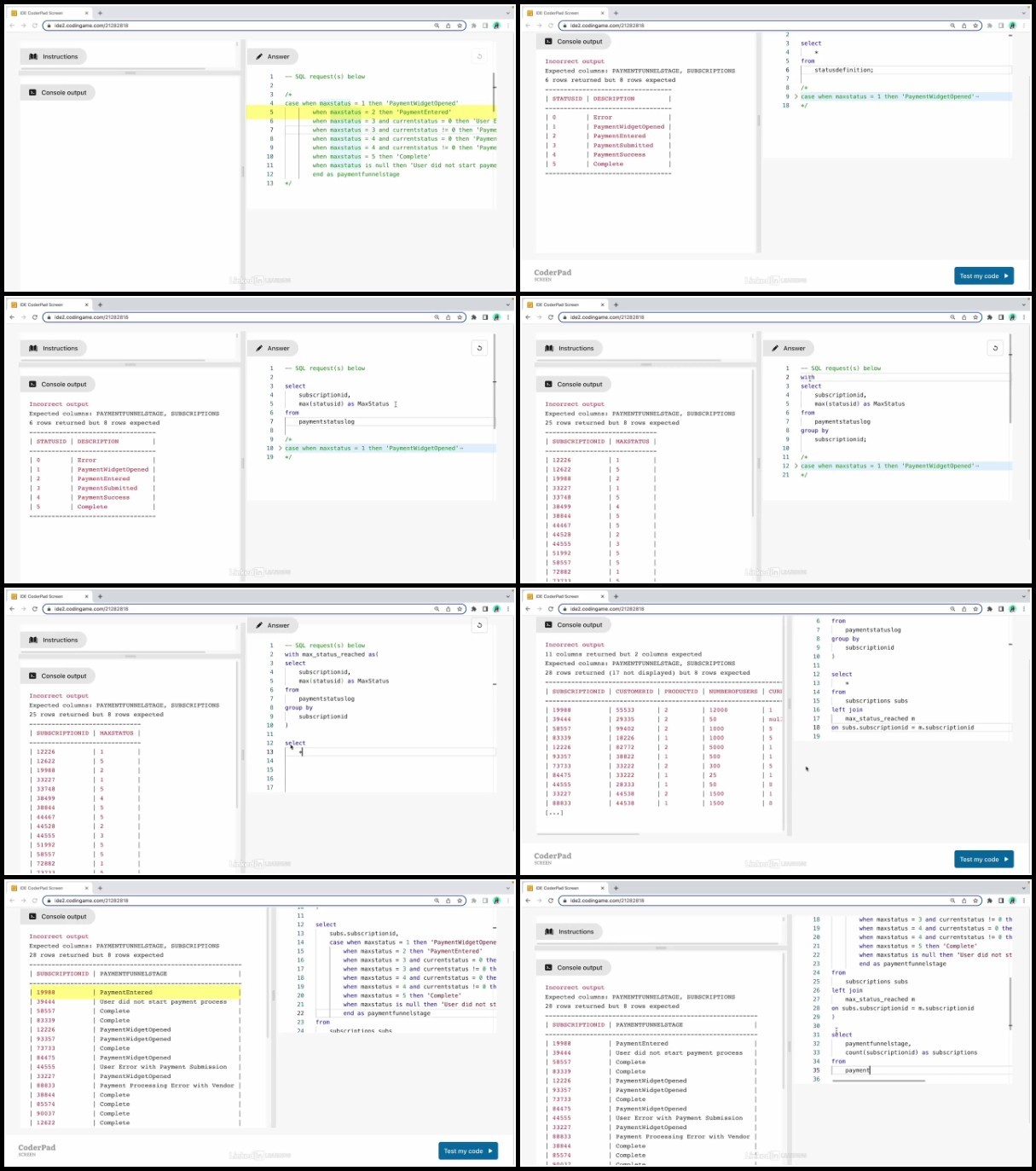This screenshot has width=1036, height=1171.
Task: Back arrow in count(subscriptionid) window
Action: (x=528, y=901)
